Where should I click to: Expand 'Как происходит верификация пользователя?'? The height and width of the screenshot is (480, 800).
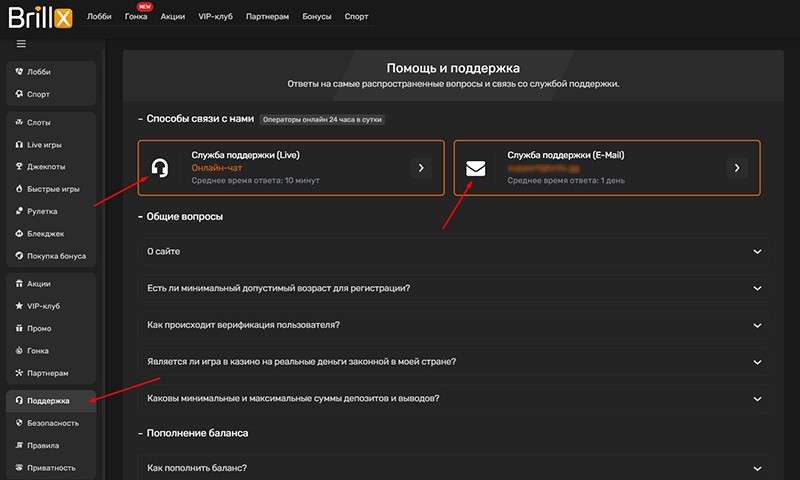(x=453, y=325)
